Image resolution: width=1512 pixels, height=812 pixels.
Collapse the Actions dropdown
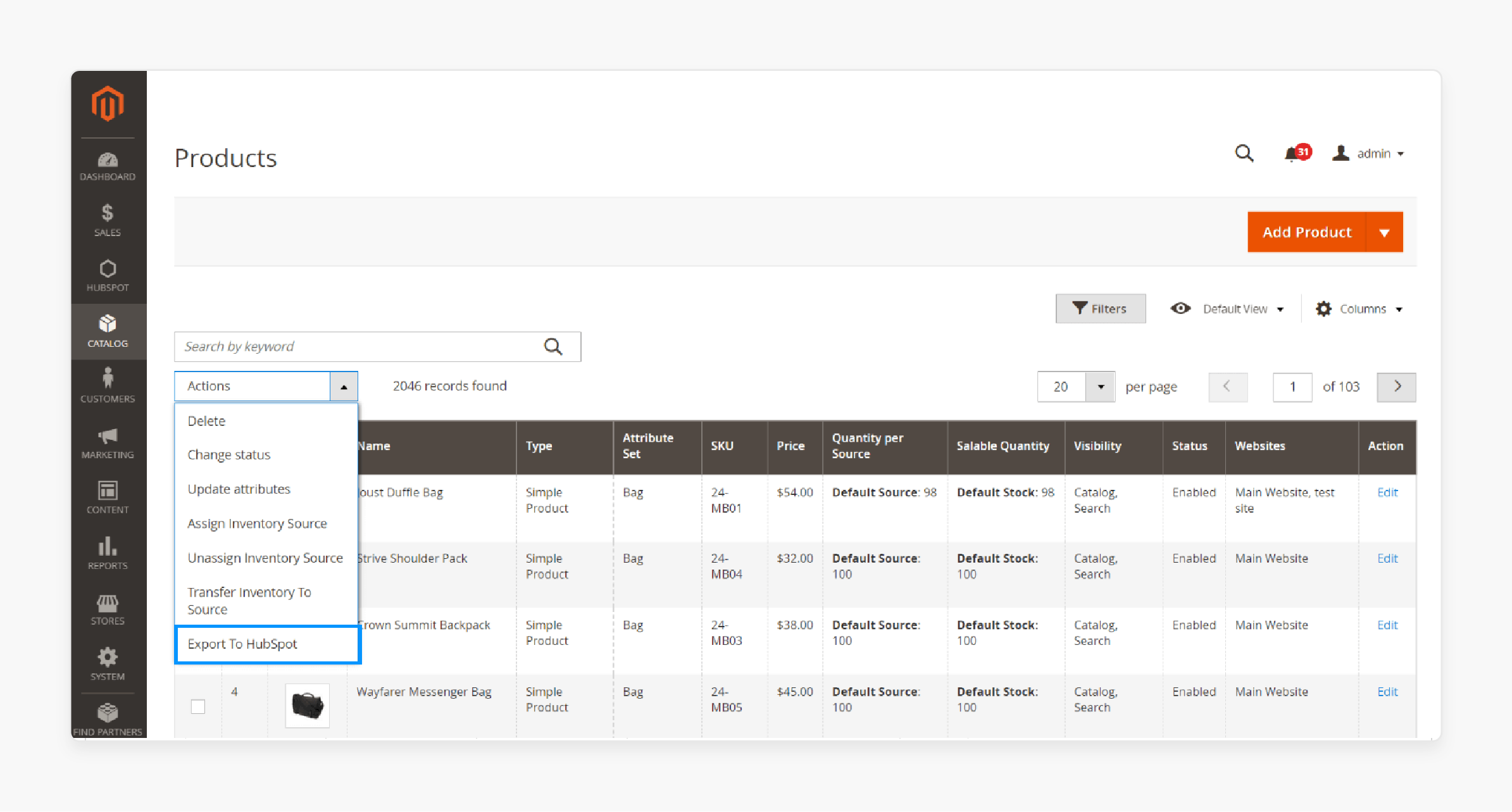point(344,386)
